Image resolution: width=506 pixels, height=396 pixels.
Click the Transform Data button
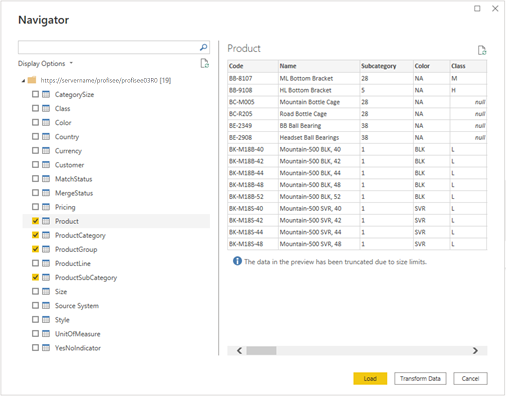click(420, 378)
